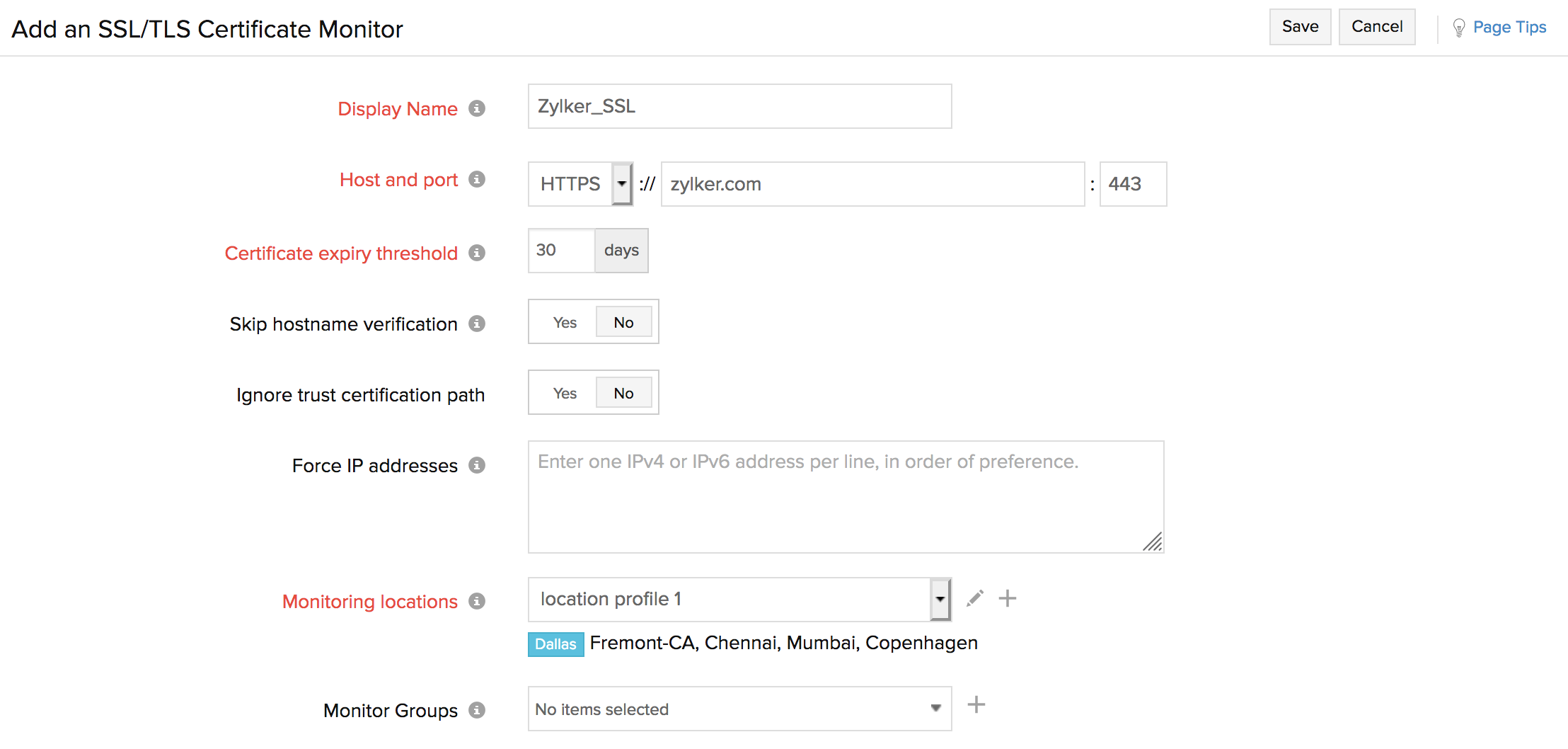Cancel adding the certificate monitor
The image size is (1568, 749).
click(x=1377, y=27)
